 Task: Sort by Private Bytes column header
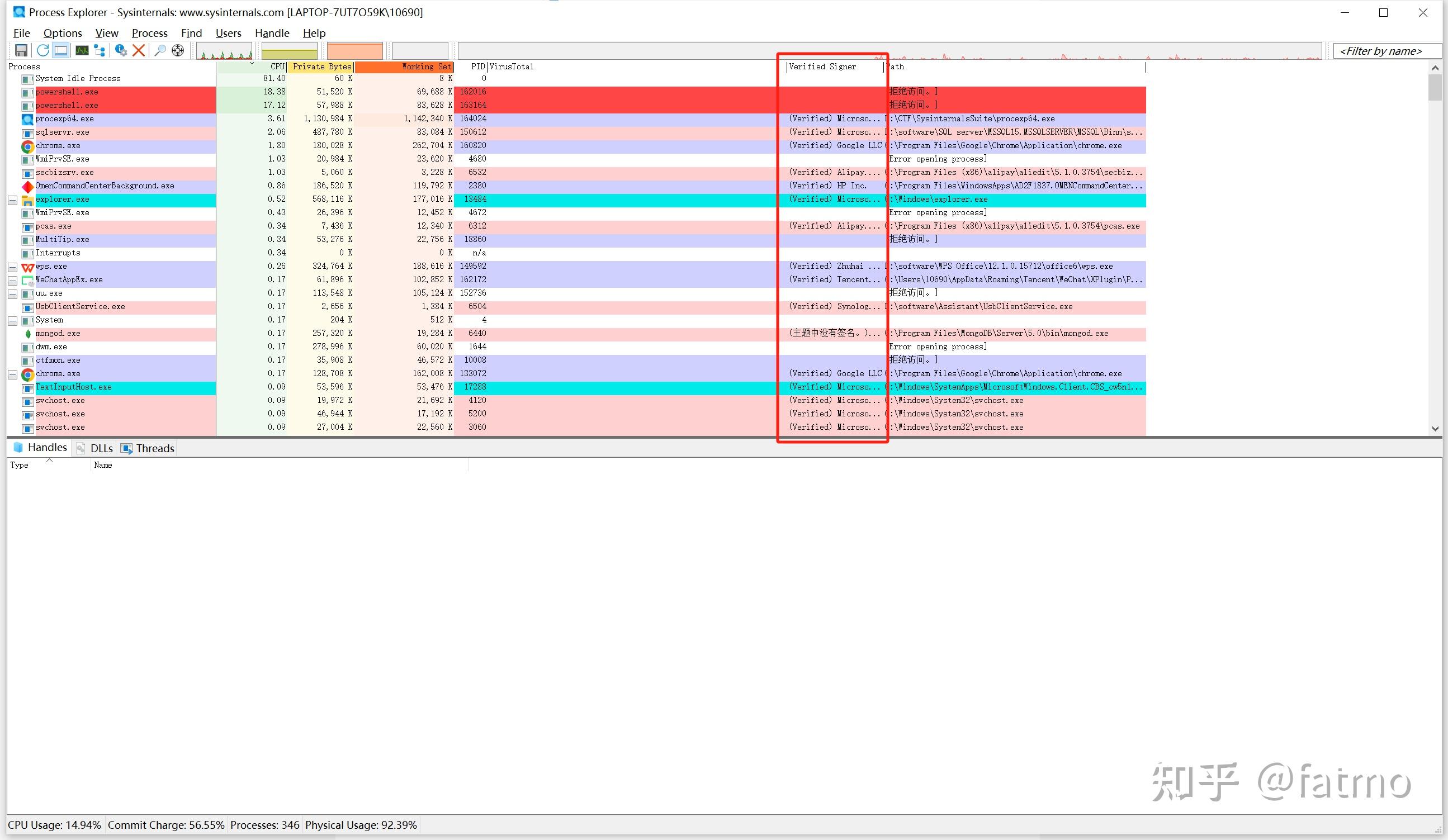[321, 67]
